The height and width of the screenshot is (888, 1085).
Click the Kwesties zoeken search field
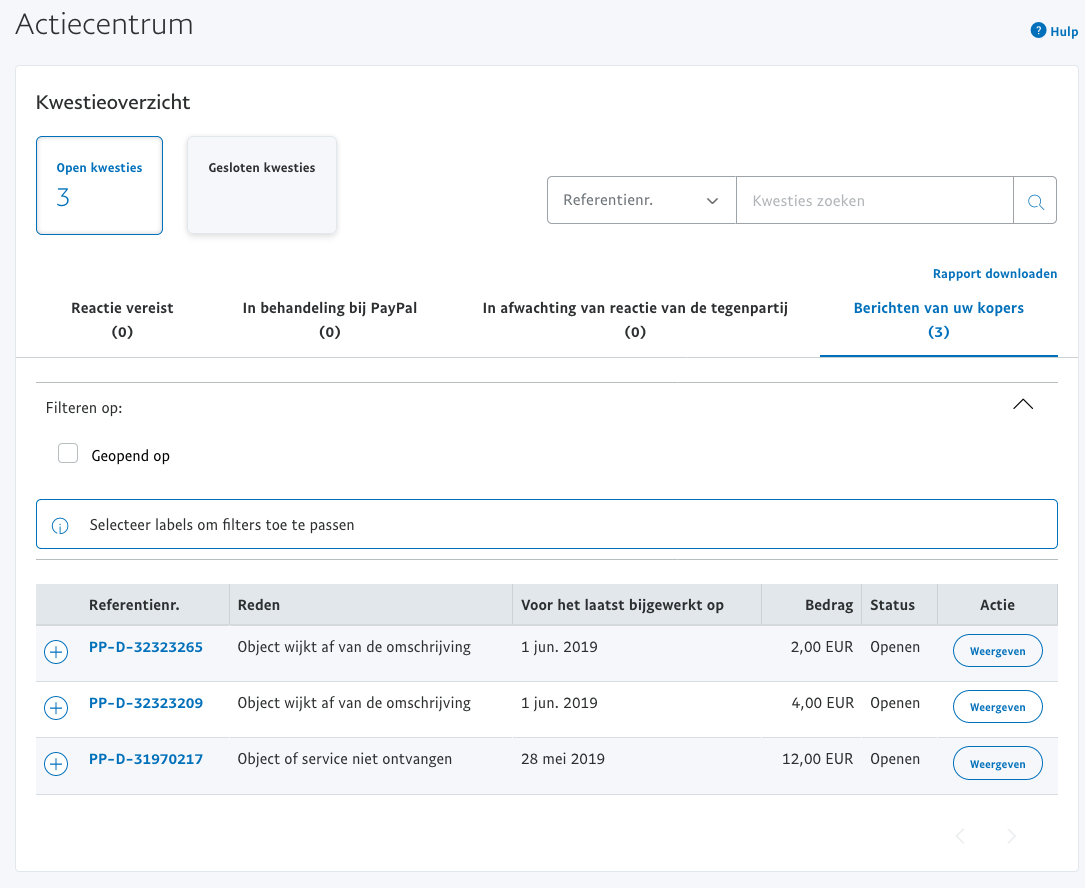tap(874, 201)
